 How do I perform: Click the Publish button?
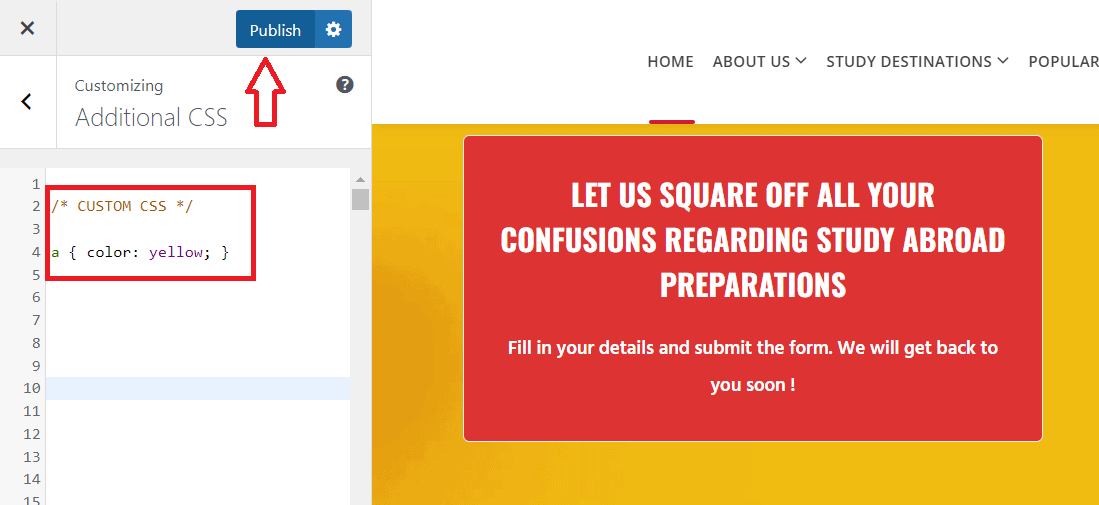275,30
